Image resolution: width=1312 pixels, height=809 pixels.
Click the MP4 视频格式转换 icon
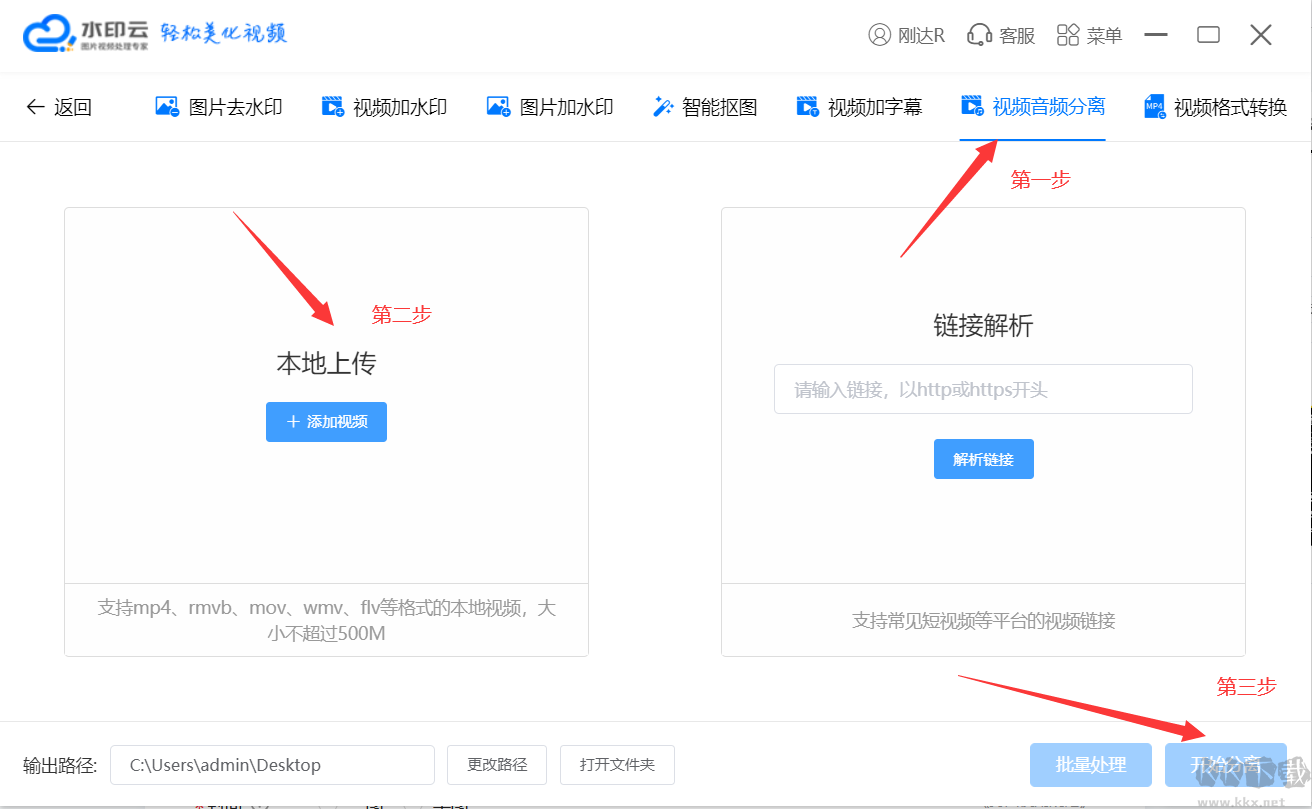[1155, 107]
